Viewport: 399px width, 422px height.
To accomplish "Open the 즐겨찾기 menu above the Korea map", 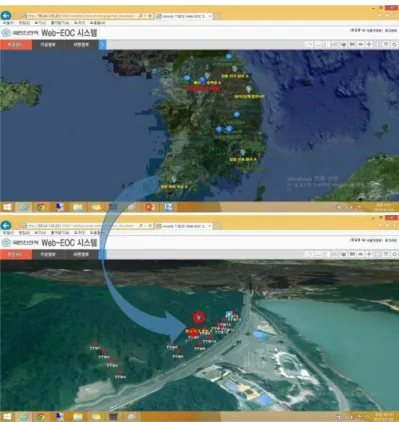I will point(60,23).
